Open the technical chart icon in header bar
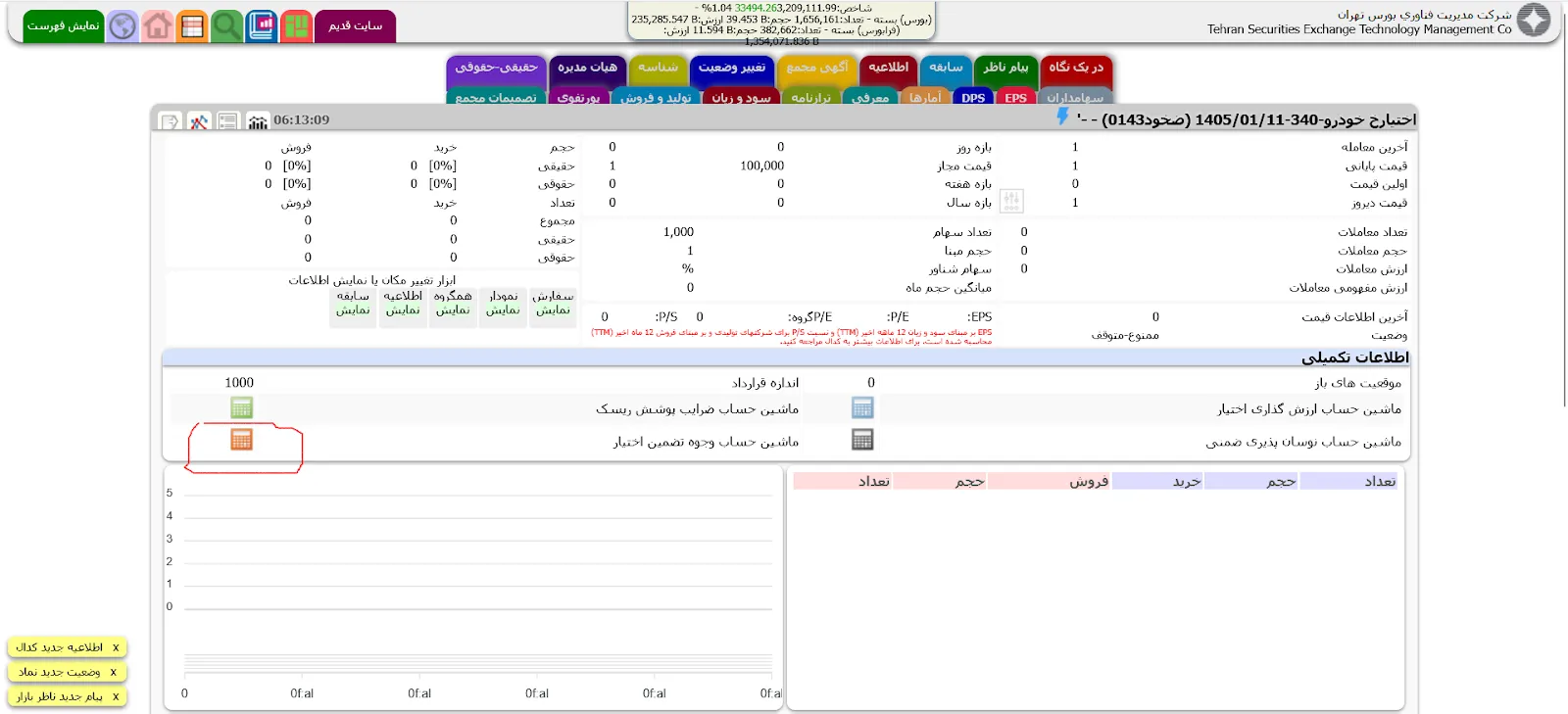The image size is (1568, 714). click(199, 121)
